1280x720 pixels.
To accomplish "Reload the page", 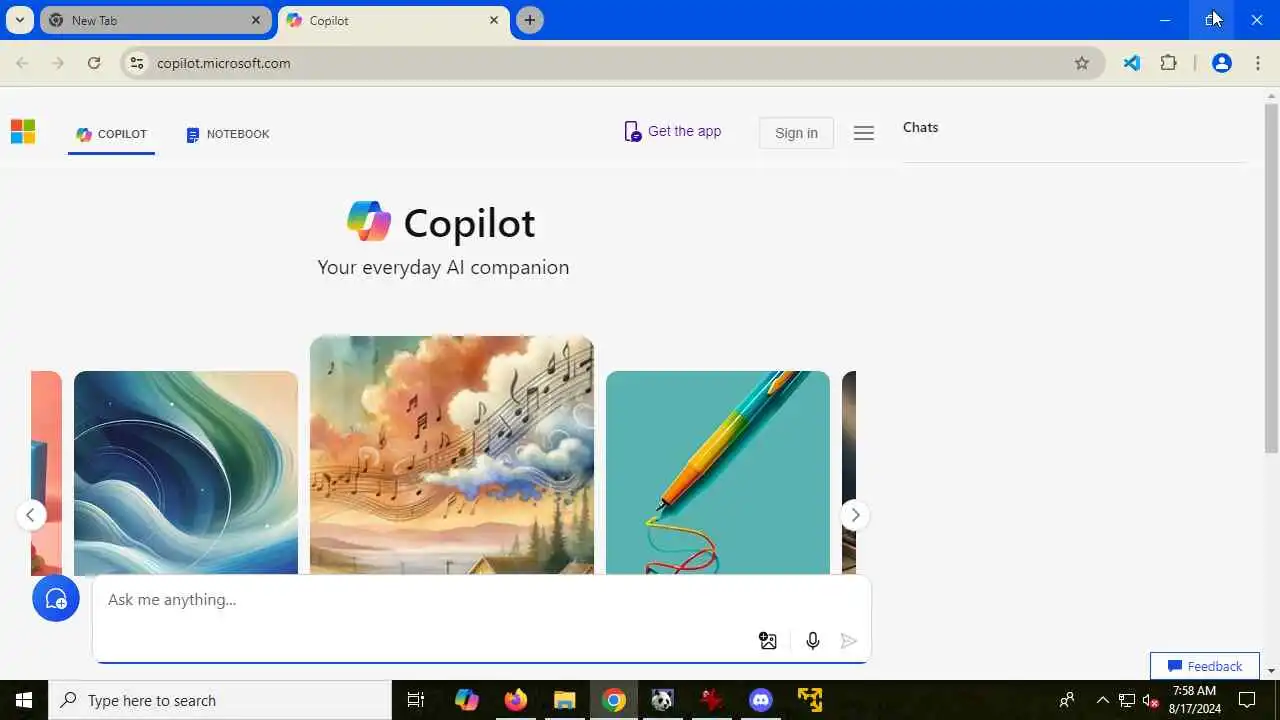I will pyautogui.click(x=94, y=63).
